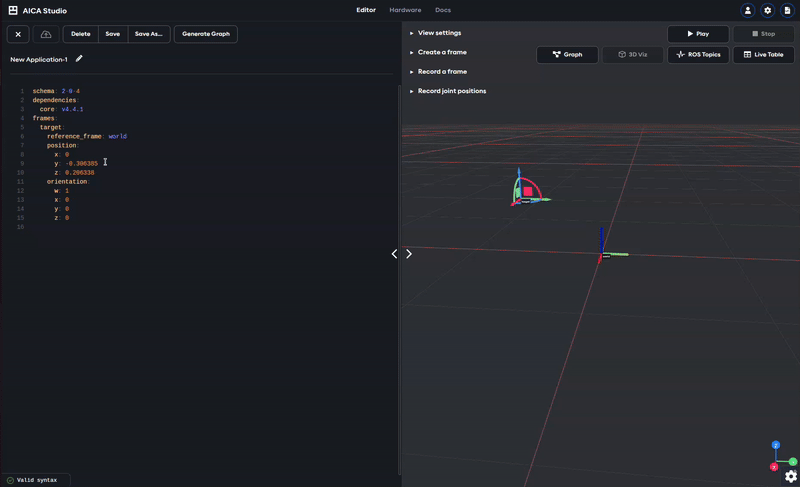Click the Stop button
800x487 pixels.
(x=763, y=34)
